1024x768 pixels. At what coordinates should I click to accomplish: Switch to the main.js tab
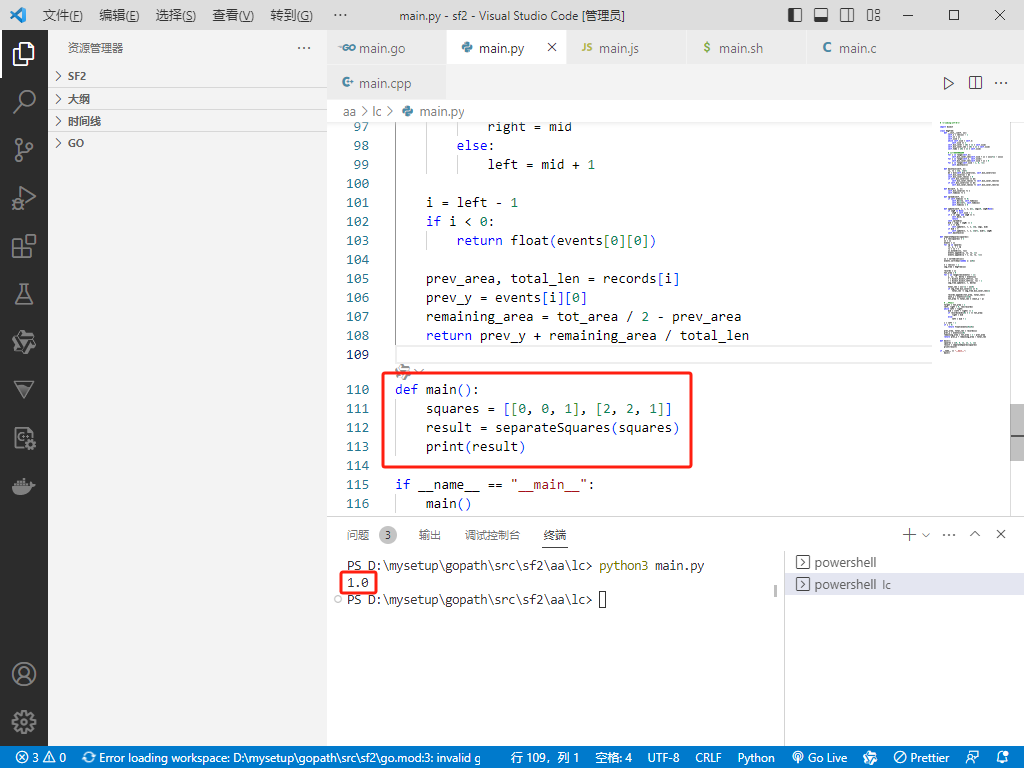(x=626, y=48)
